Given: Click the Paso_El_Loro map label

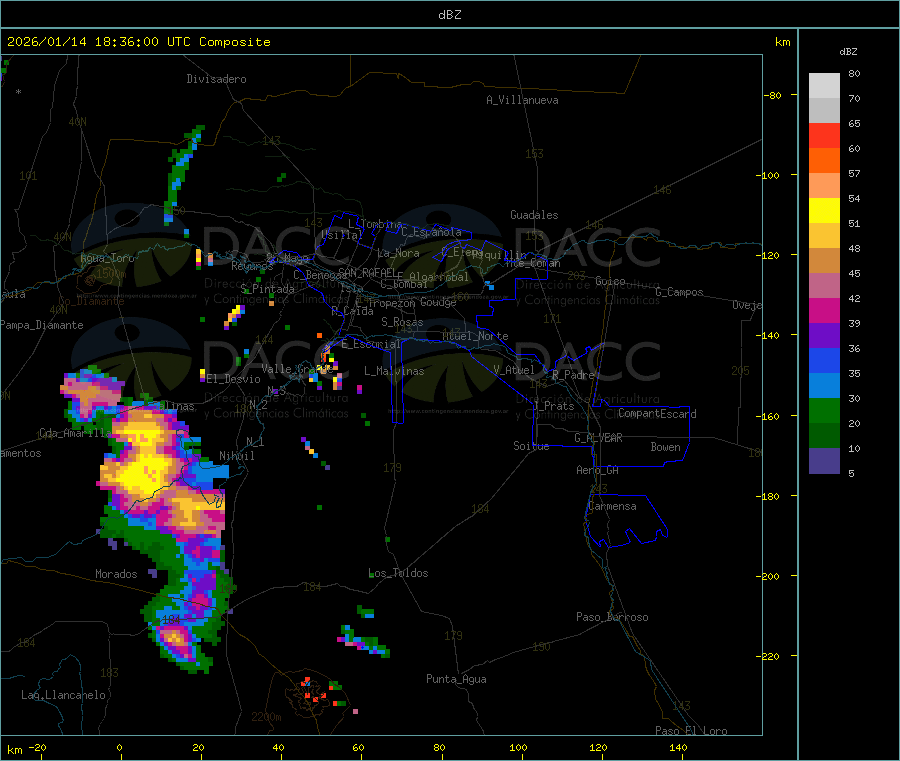Looking at the screenshot, I should coord(691,731).
